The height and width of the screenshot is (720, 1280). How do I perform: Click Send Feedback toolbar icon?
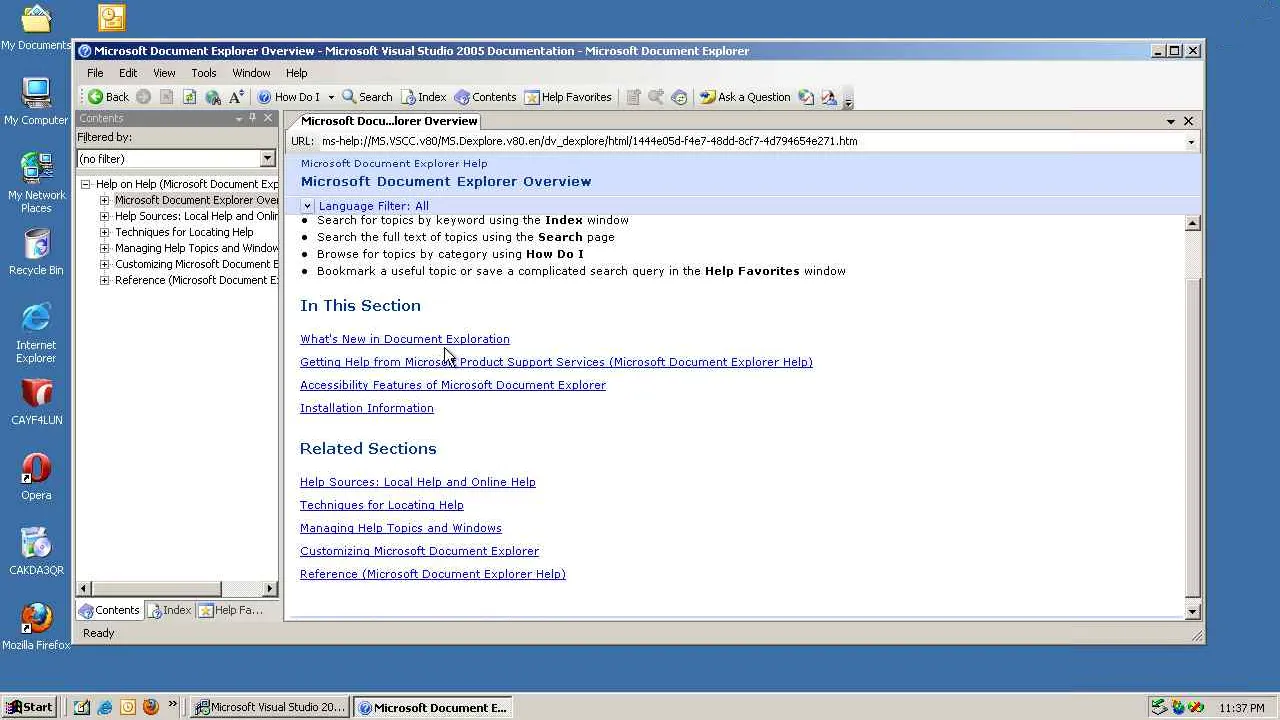coord(829,97)
